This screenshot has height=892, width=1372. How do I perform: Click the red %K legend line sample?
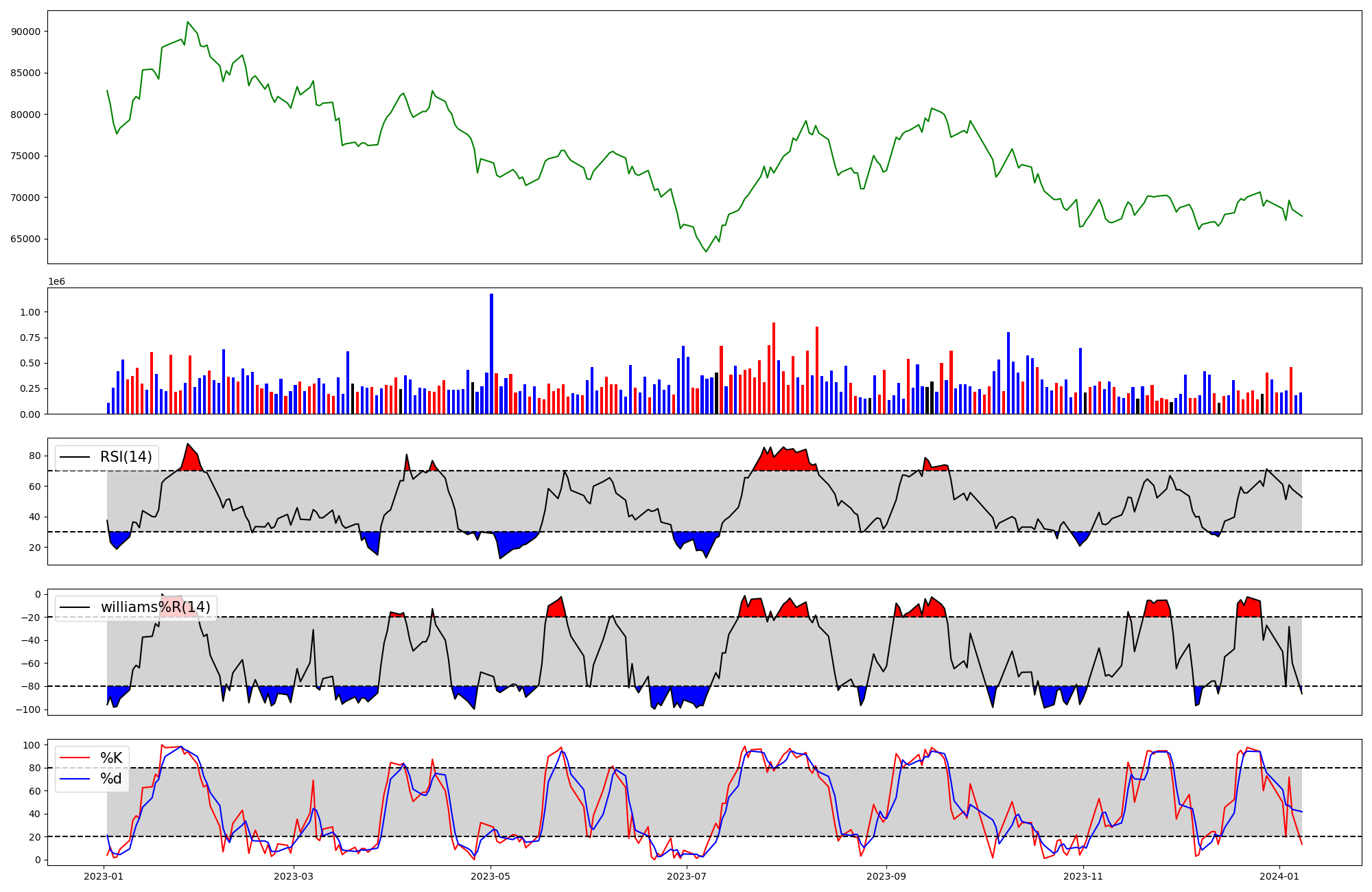(75, 758)
